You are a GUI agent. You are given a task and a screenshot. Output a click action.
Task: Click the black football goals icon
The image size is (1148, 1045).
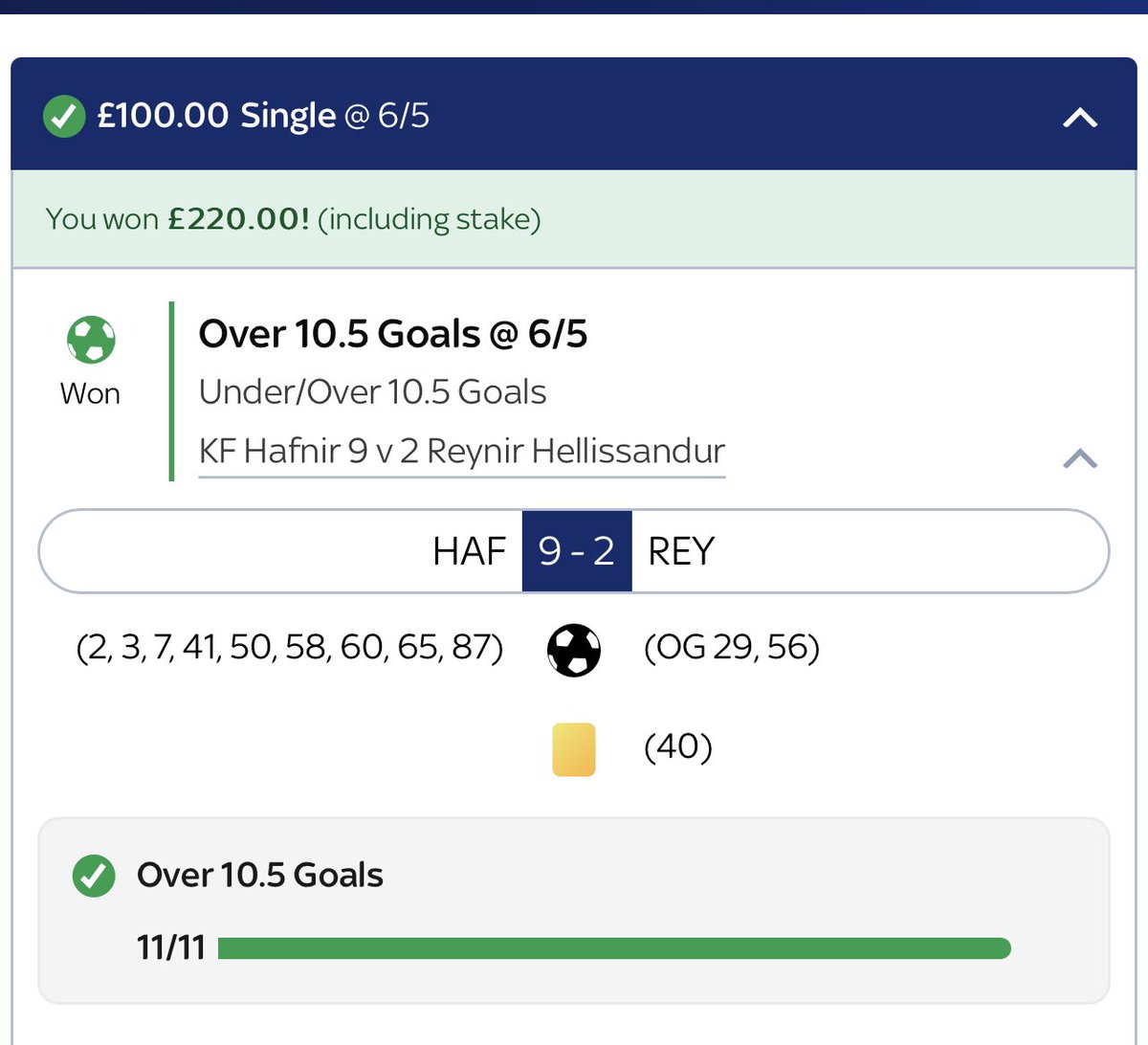coord(574,651)
